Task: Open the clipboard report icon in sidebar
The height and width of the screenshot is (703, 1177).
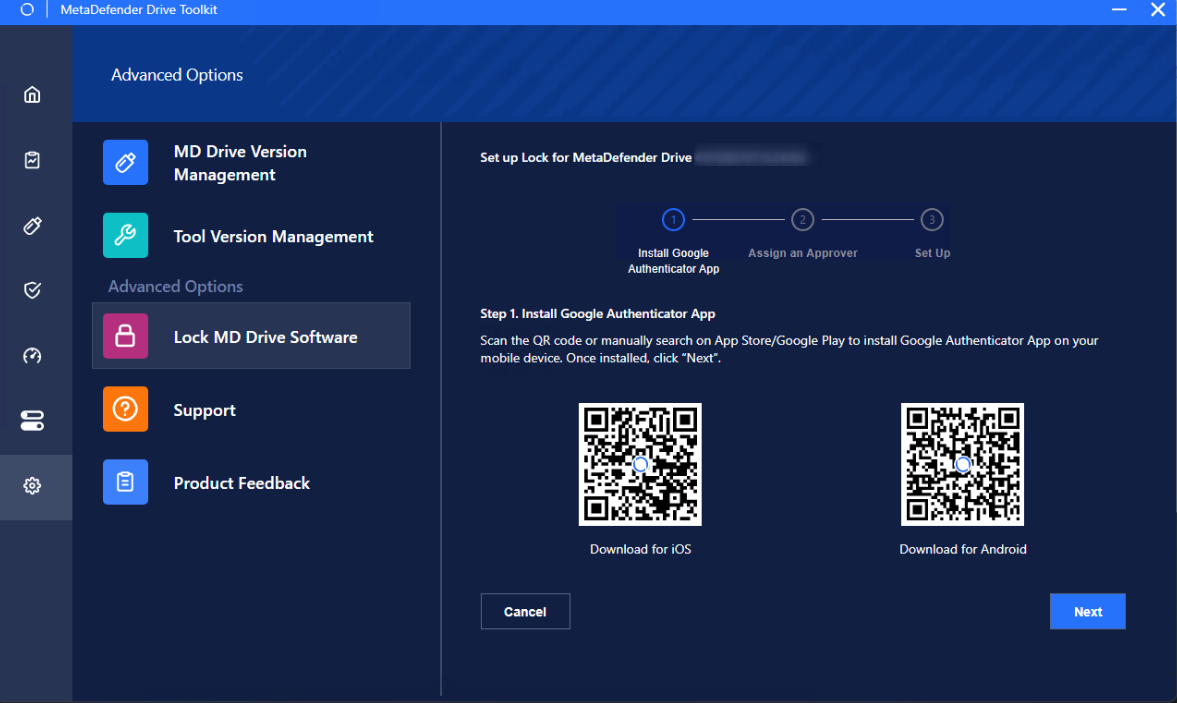Action: point(32,160)
